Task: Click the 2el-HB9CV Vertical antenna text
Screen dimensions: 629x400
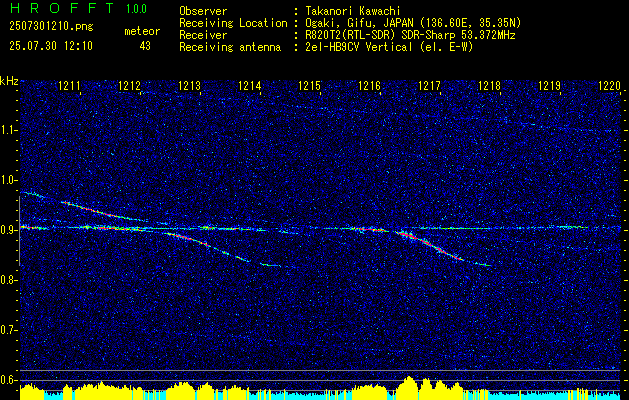Action: (389, 47)
